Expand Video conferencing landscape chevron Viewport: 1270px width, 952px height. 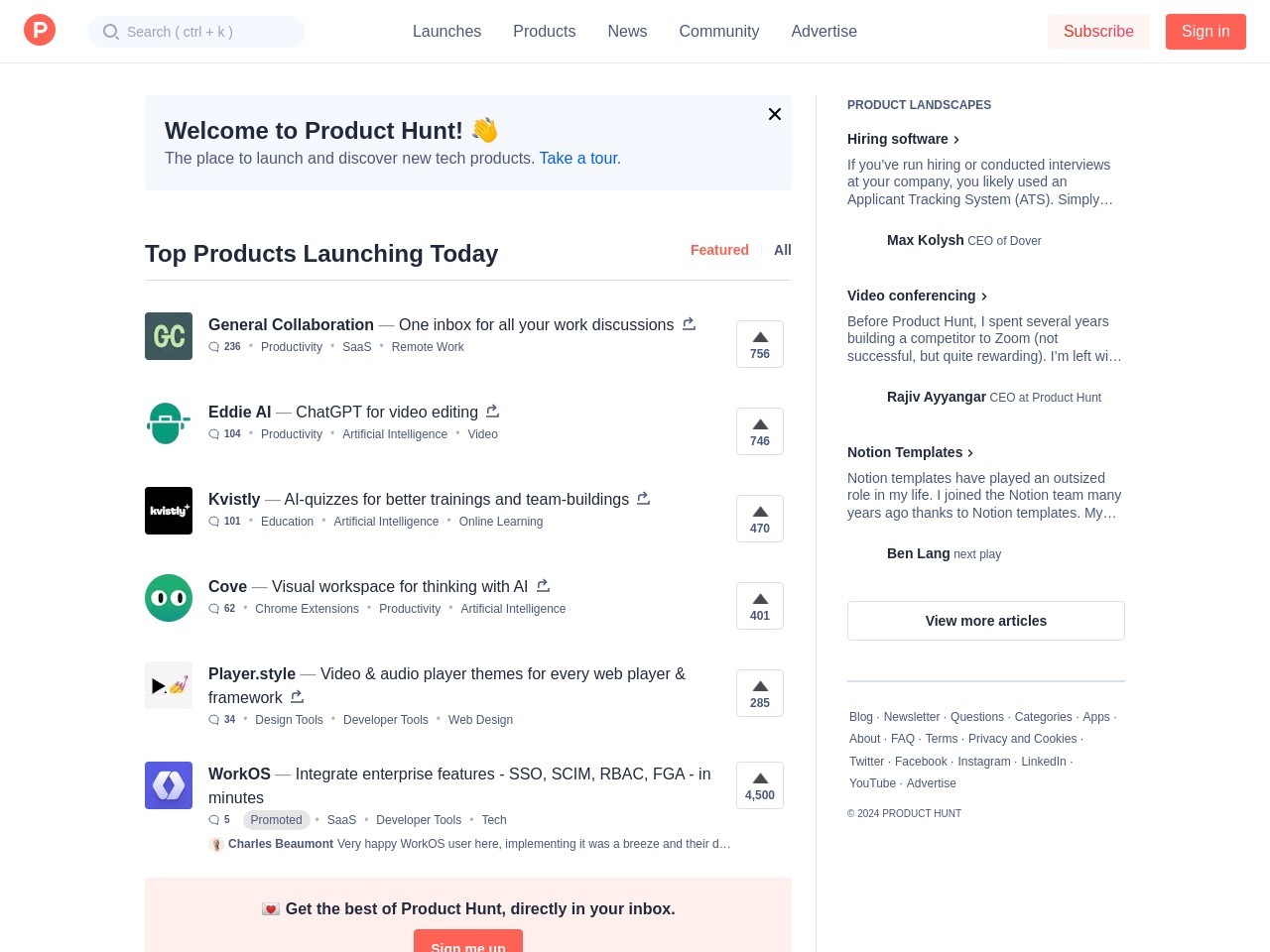pyautogui.click(x=984, y=297)
